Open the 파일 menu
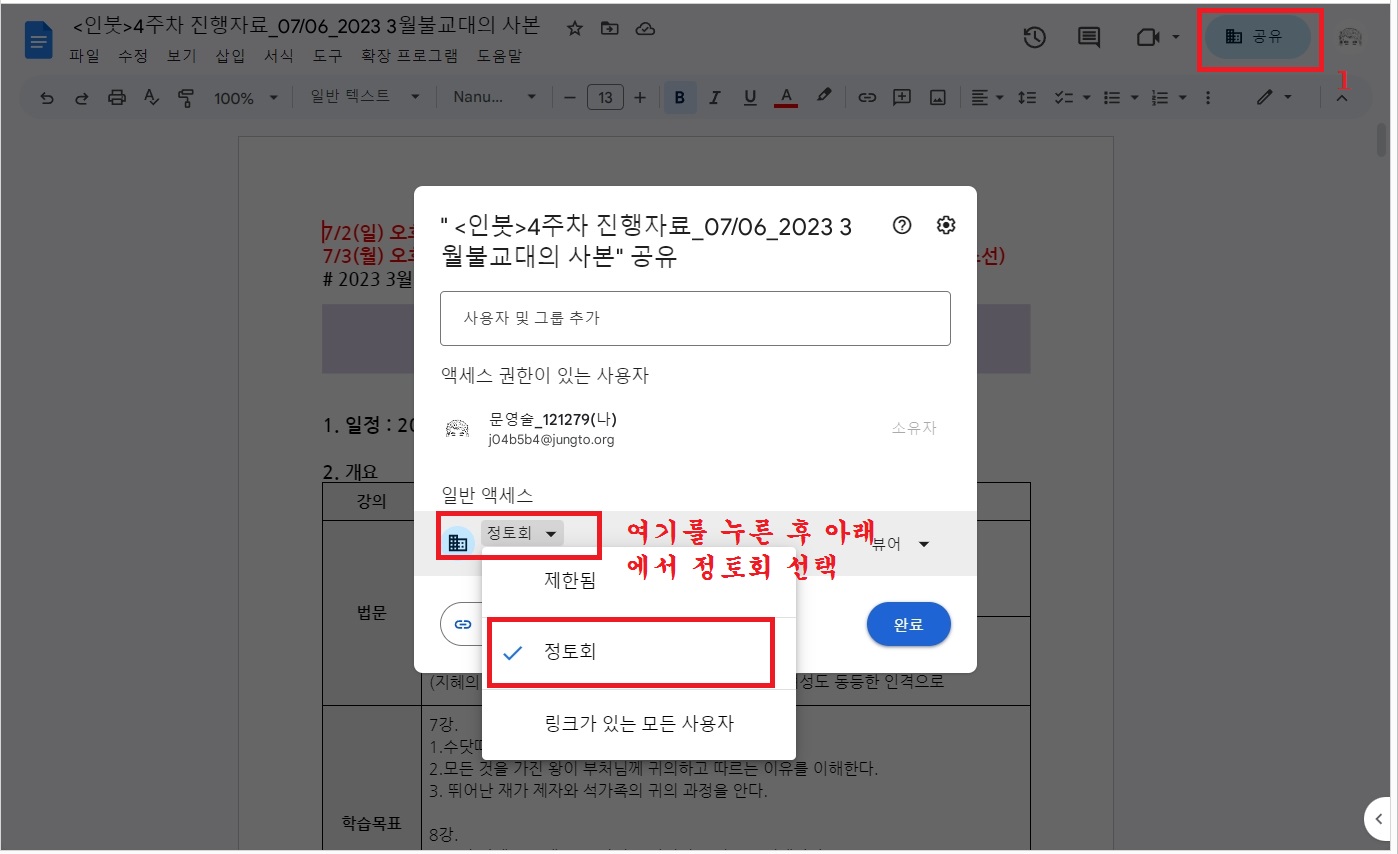Screen dimensions: 1398x854 84,56
